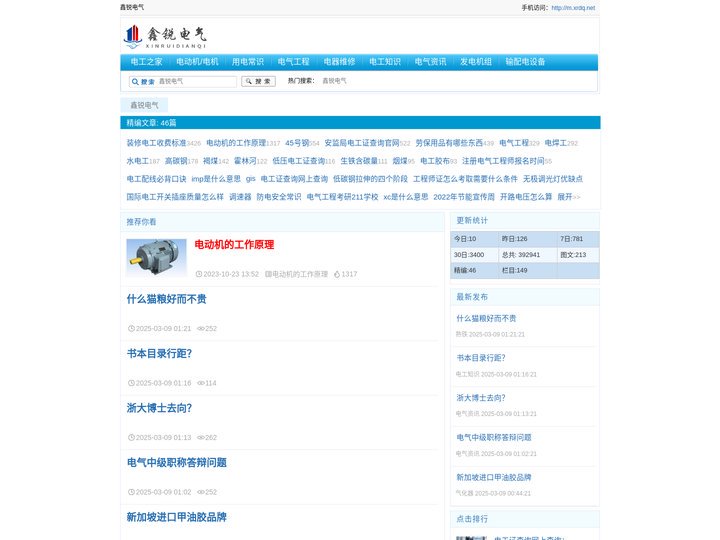Open tag link 45号钢

coord(297,143)
